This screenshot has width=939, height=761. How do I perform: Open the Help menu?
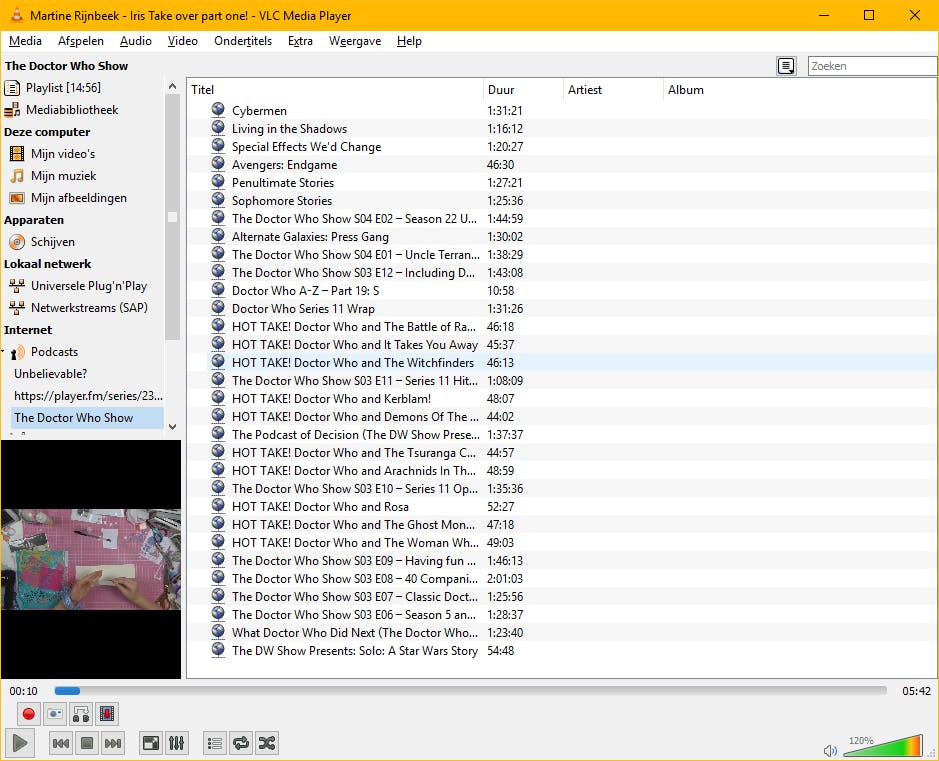pos(409,41)
